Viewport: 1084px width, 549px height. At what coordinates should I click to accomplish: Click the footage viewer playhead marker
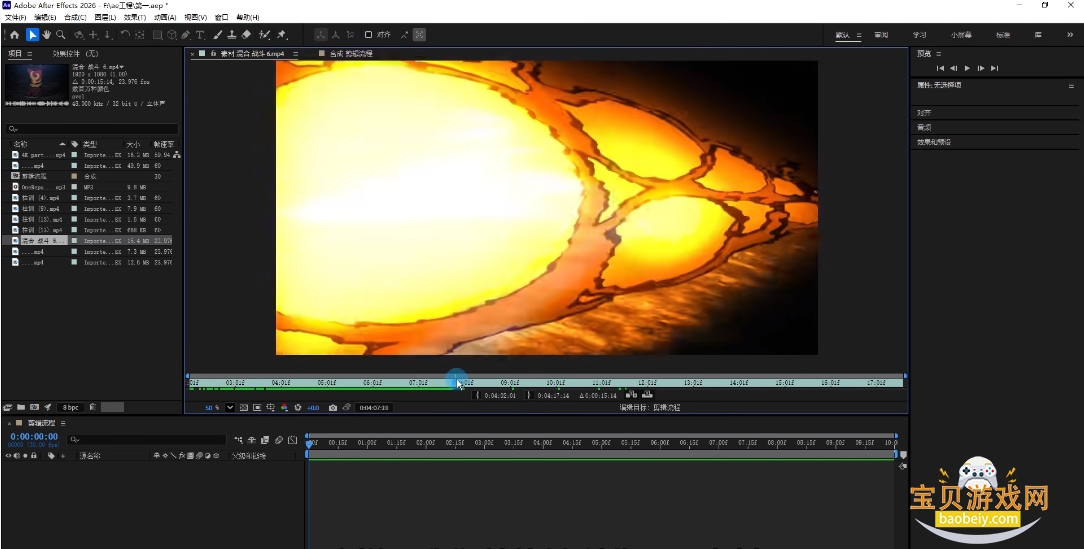[456, 381]
